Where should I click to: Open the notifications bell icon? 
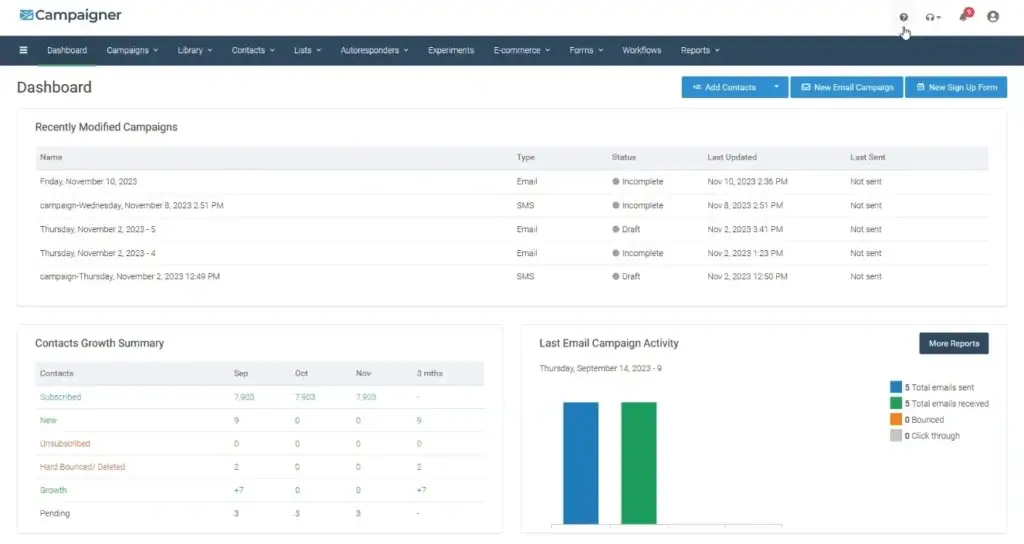point(965,16)
